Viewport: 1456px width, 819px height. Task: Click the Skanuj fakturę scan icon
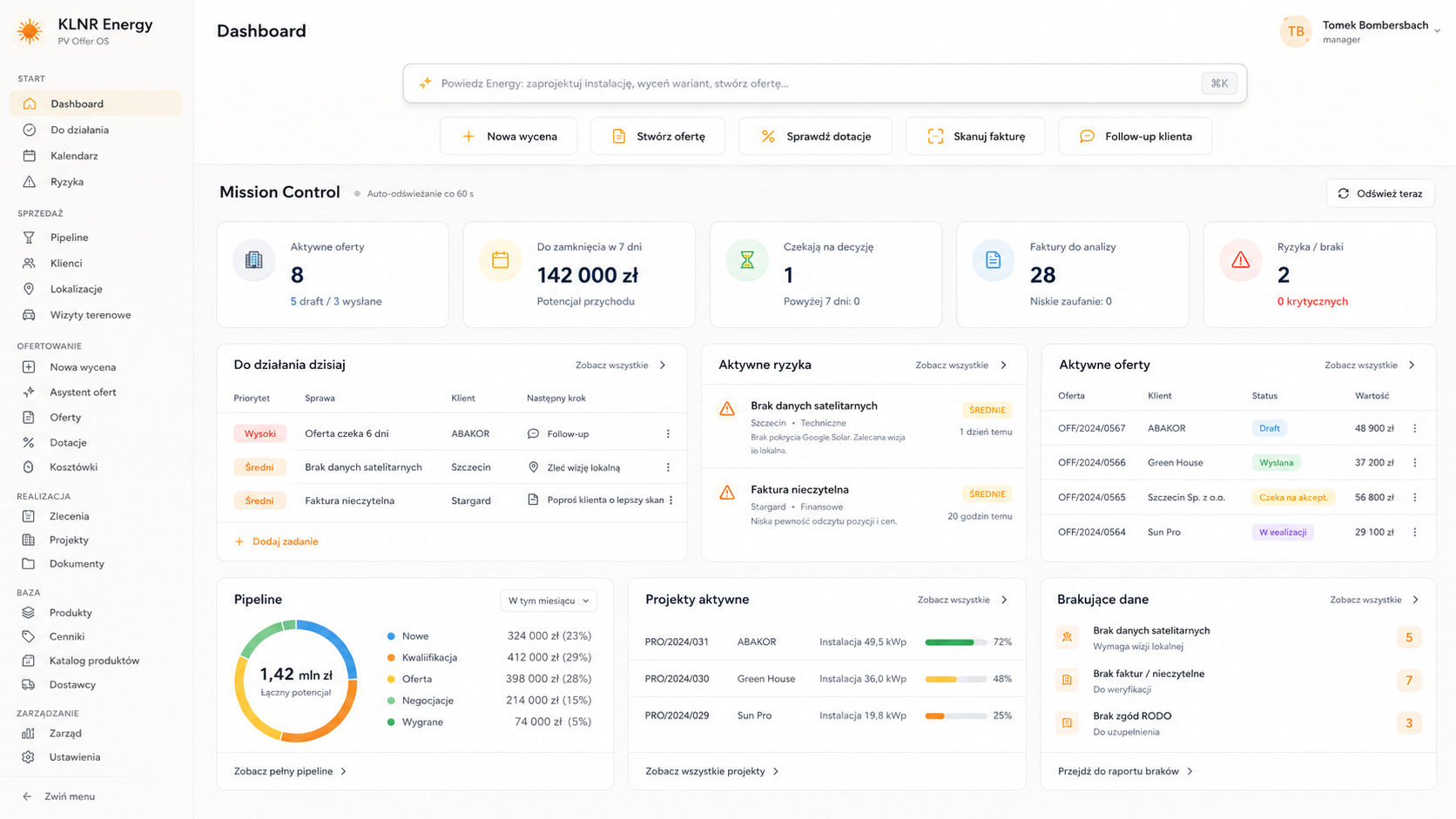click(x=935, y=137)
